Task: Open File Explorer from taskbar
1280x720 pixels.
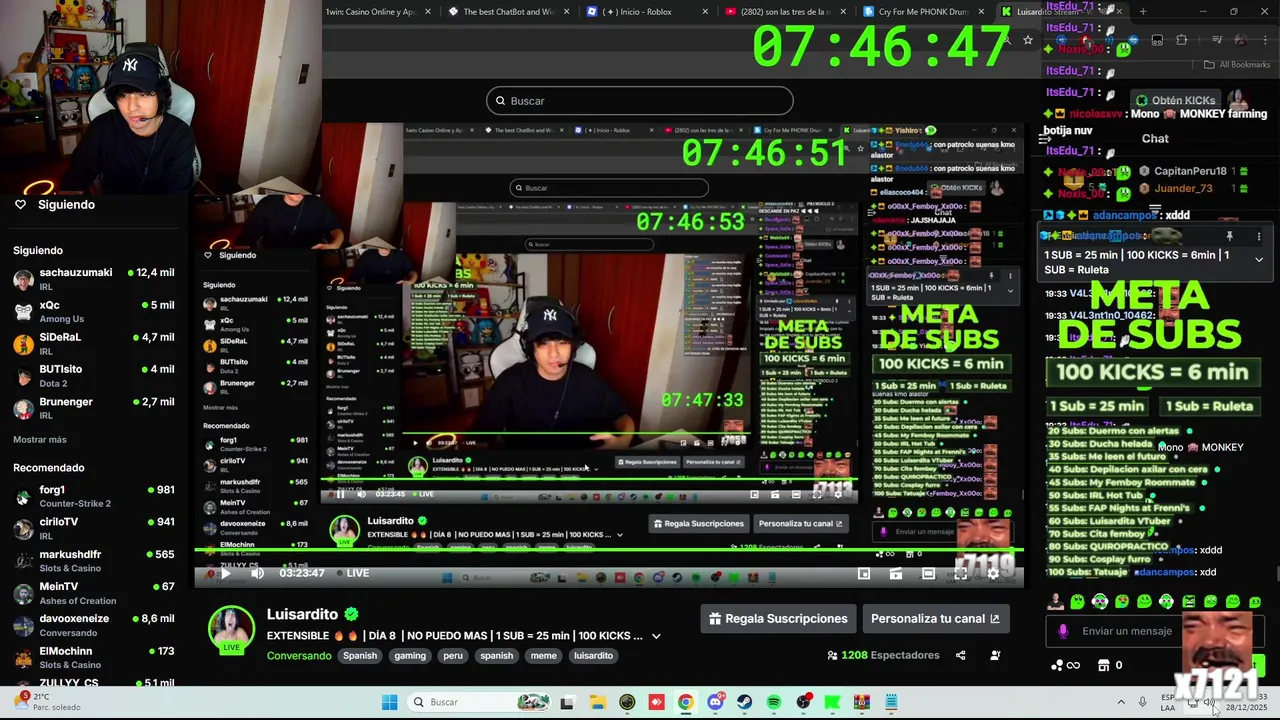Action: point(597,702)
